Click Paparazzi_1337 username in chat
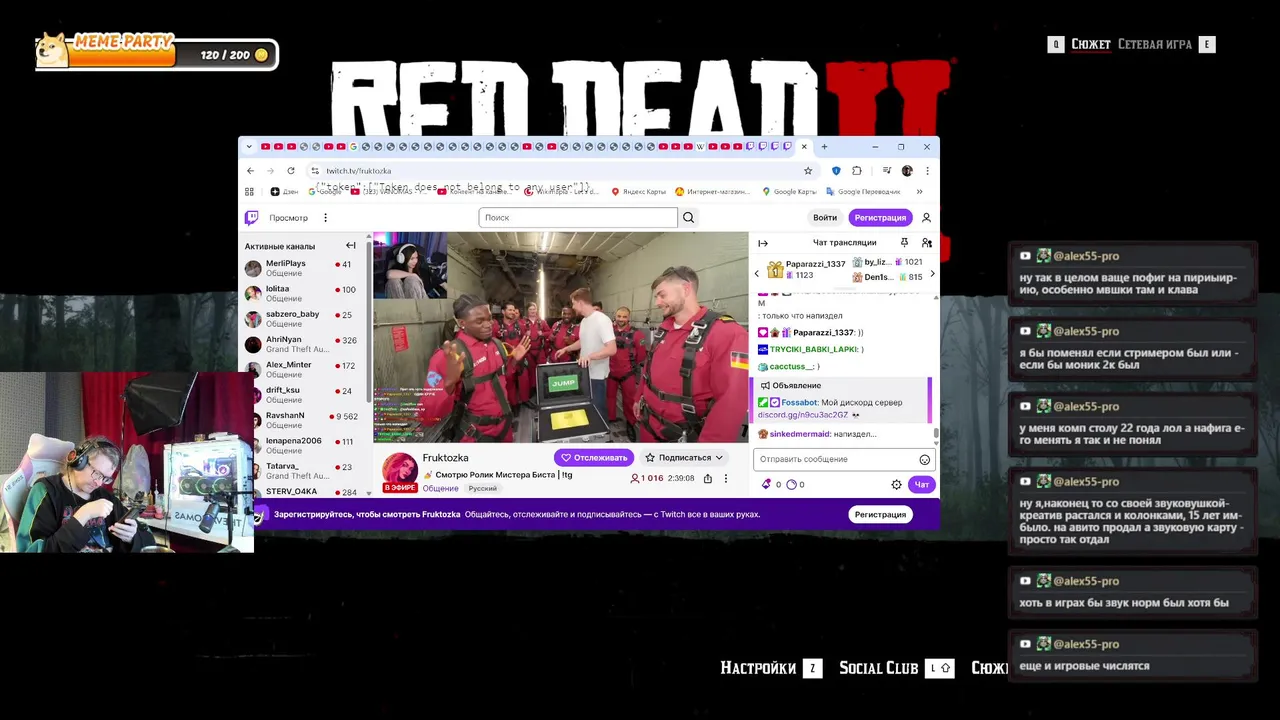This screenshot has width=1280, height=720. tap(824, 332)
